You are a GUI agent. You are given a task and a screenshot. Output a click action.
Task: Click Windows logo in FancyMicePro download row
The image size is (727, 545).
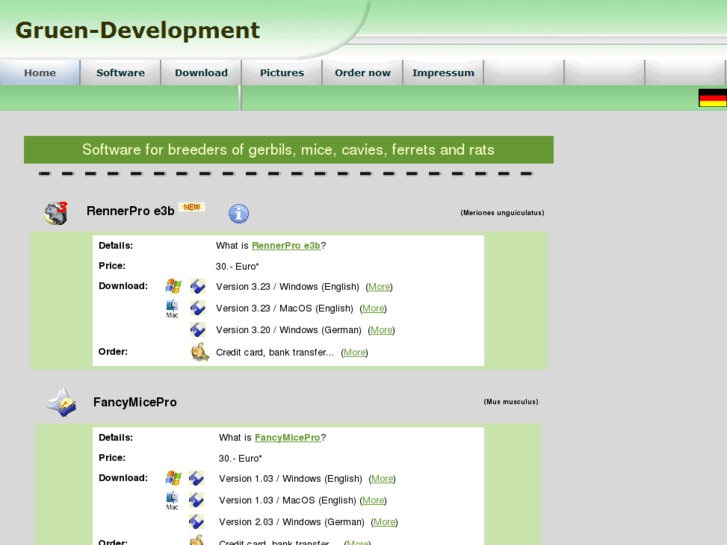pos(173,478)
